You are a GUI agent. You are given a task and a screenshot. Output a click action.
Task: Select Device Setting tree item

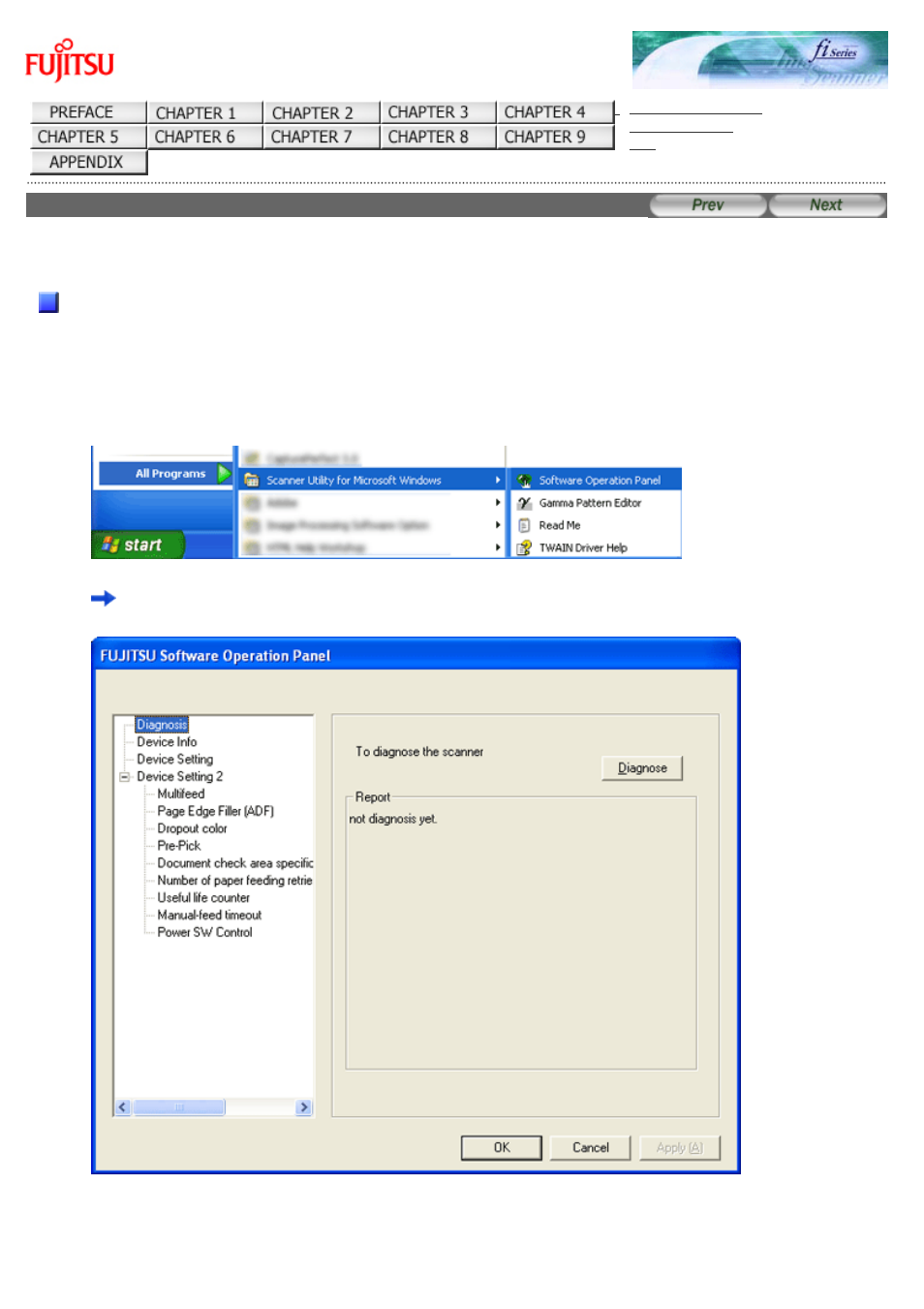[174, 760]
